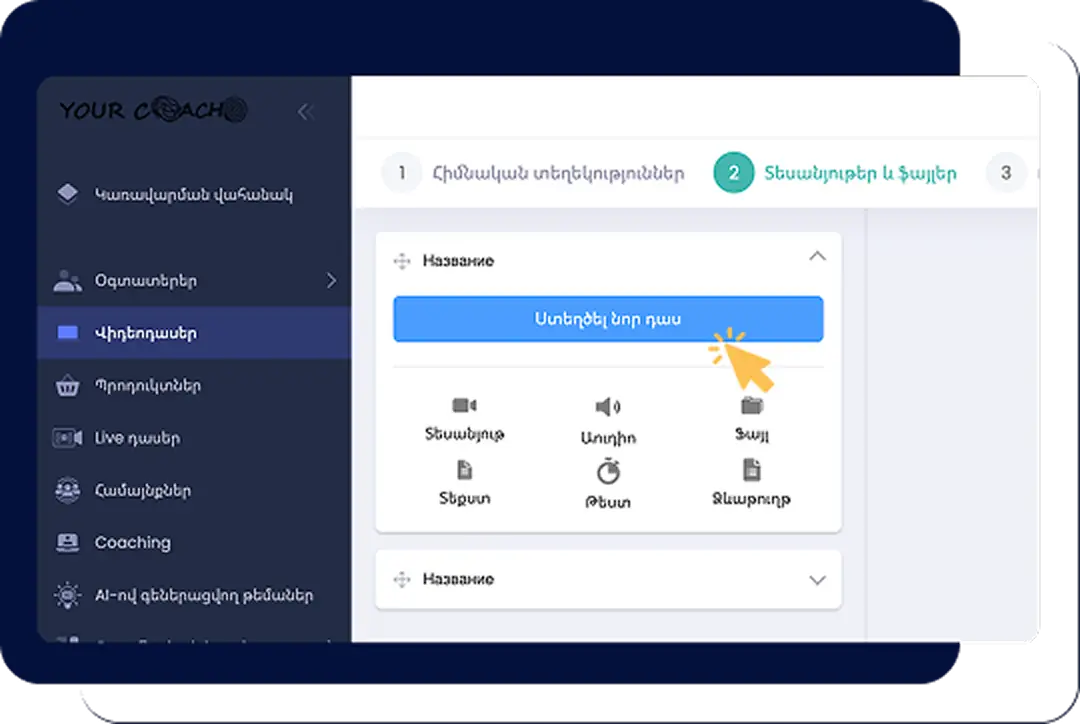Add test with Թեստ stopwatch icon
The width and height of the screenshot is (1080, 724).
point(608,472)
